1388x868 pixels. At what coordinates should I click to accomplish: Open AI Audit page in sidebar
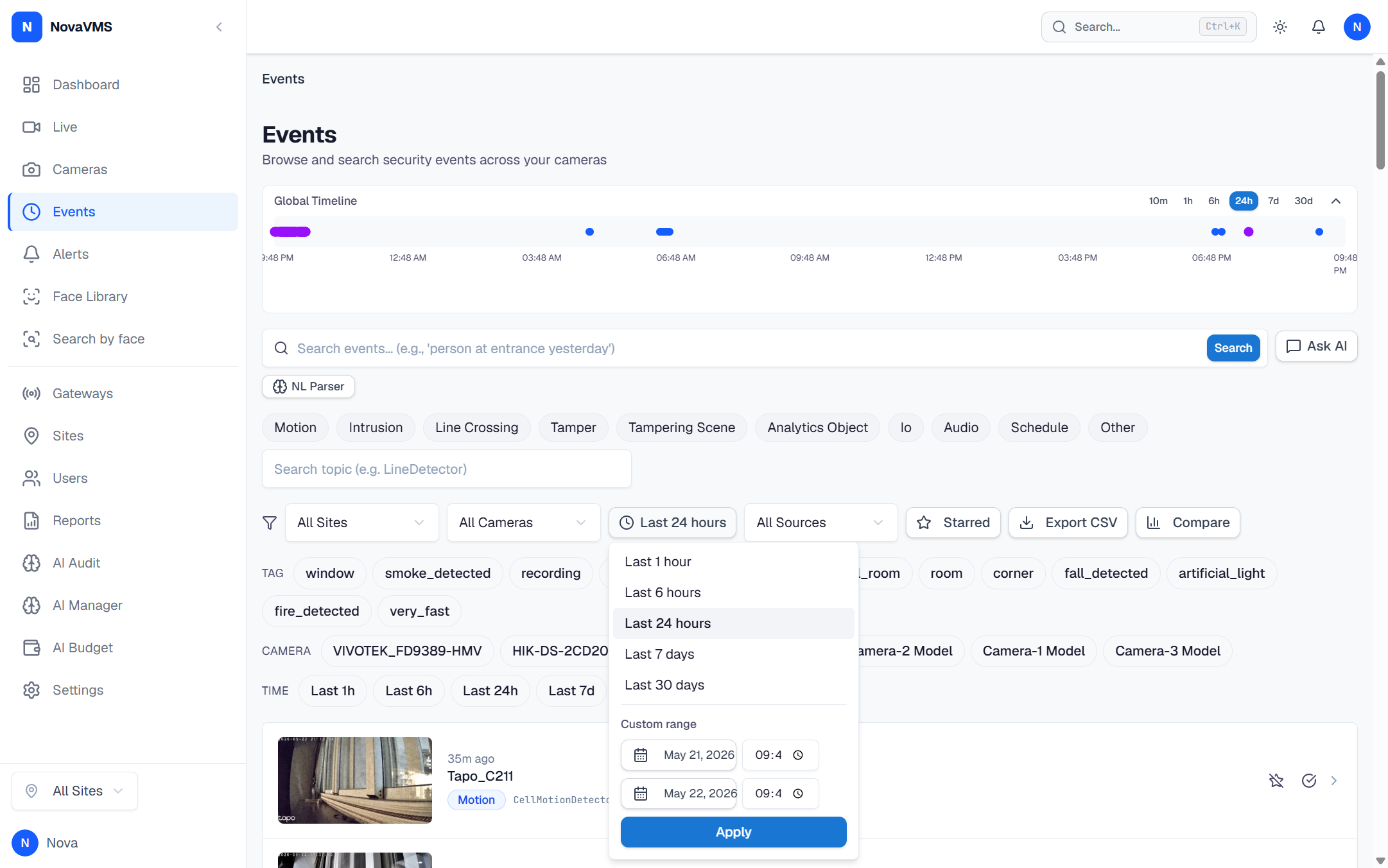point(123,563)
